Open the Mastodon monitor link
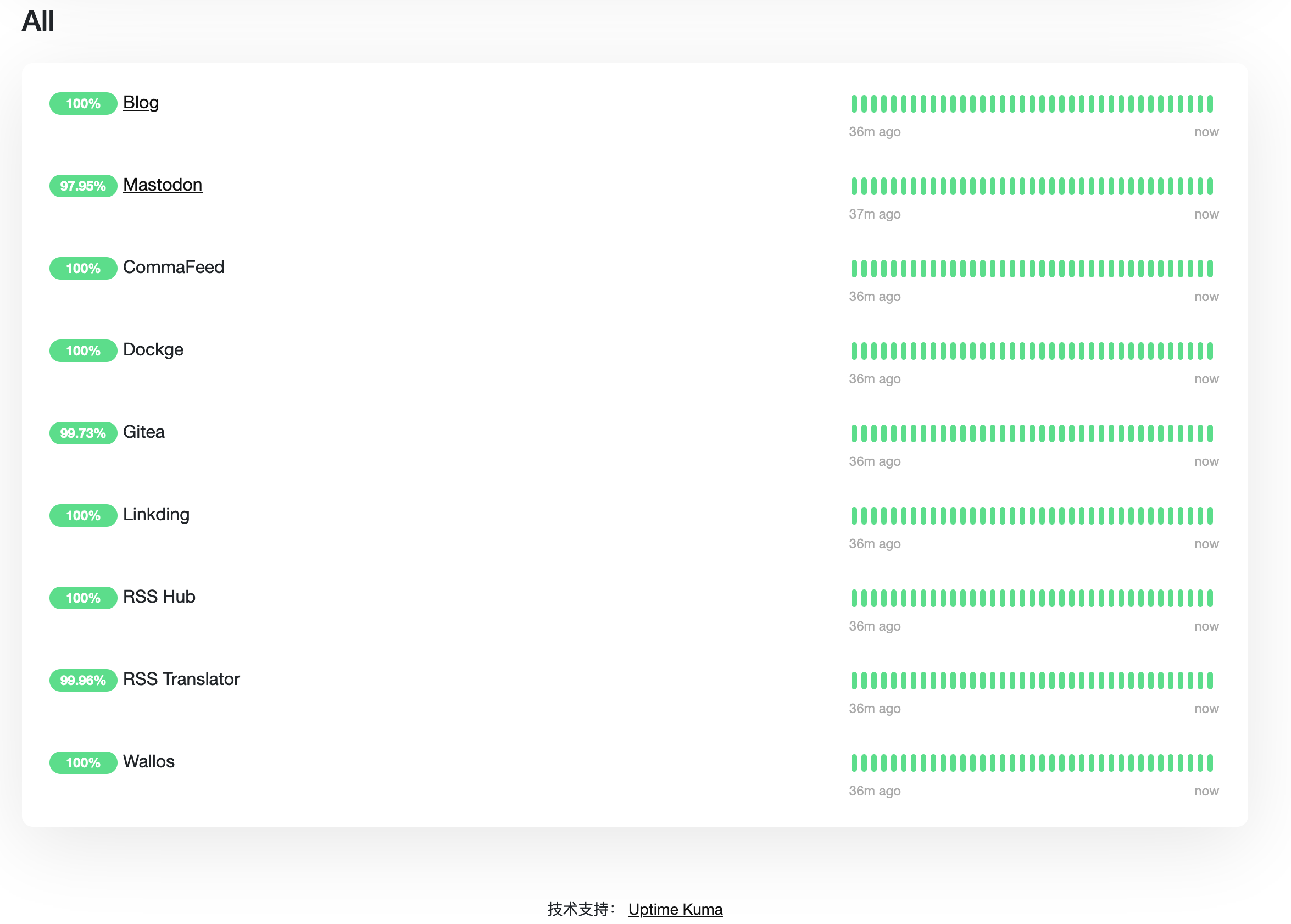1291x924 pixels. coord(162,185)
